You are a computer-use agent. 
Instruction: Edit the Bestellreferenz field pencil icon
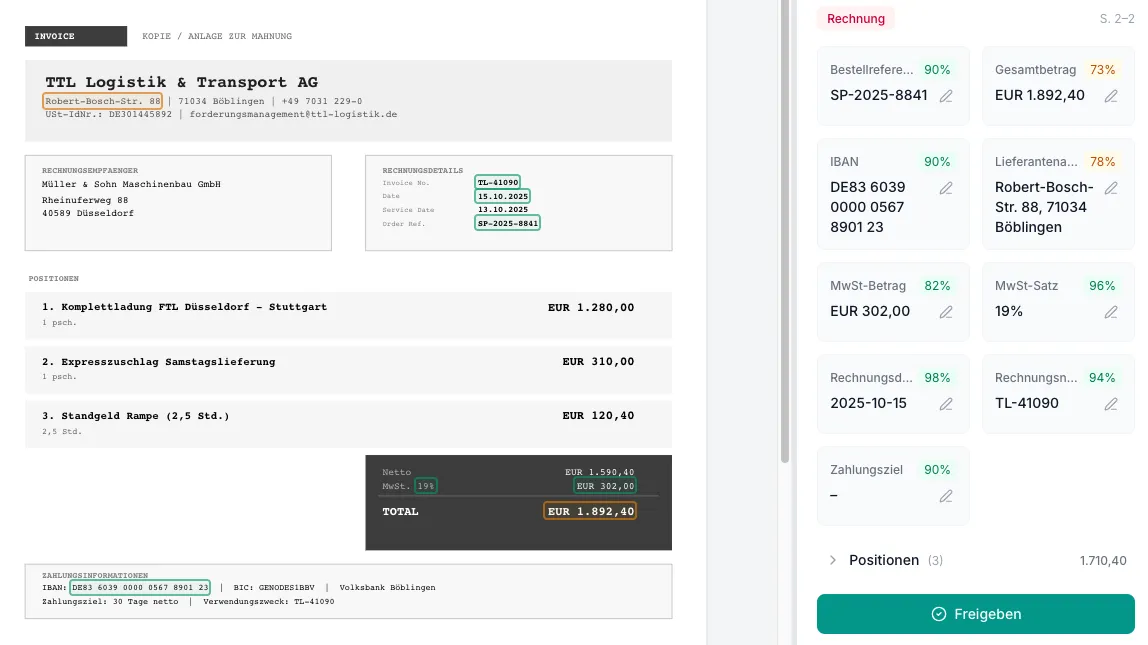coord(946,96)
